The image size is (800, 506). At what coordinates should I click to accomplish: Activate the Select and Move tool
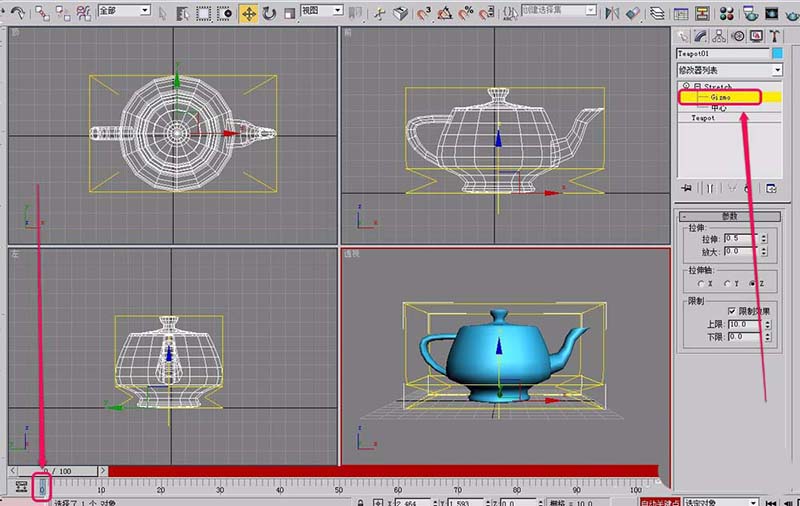tap(248, 13)
